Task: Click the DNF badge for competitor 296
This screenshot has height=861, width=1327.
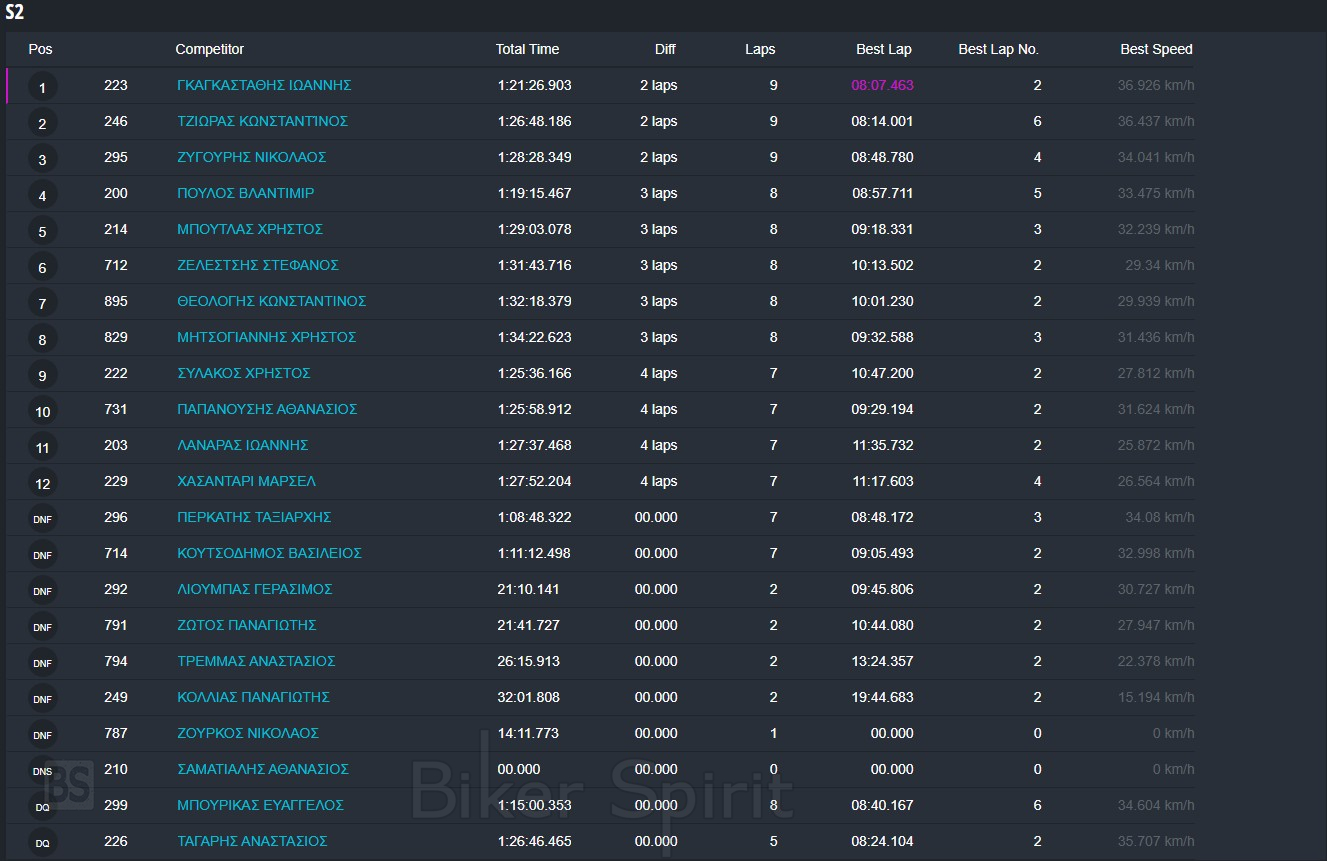Action: coord(42,519)
